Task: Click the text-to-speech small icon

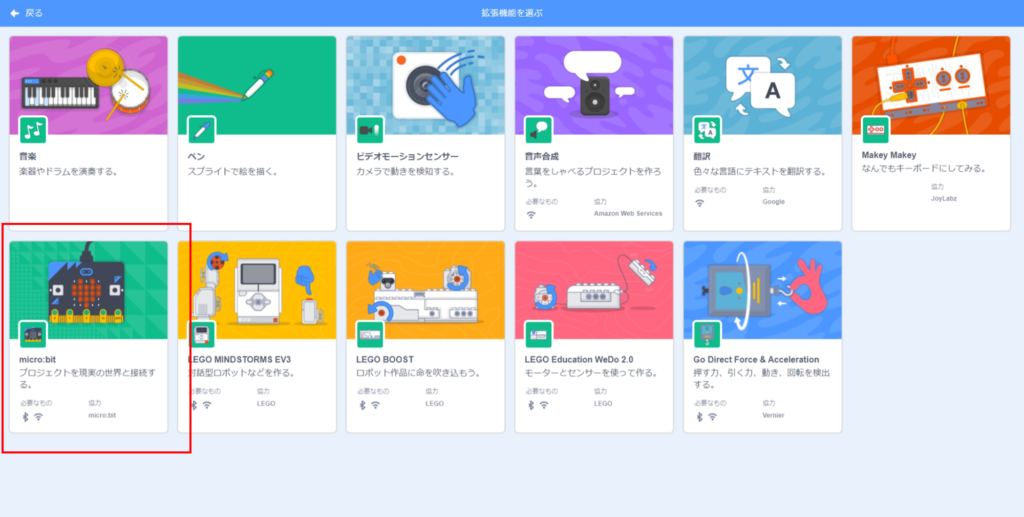Action: tap(539, 130)
